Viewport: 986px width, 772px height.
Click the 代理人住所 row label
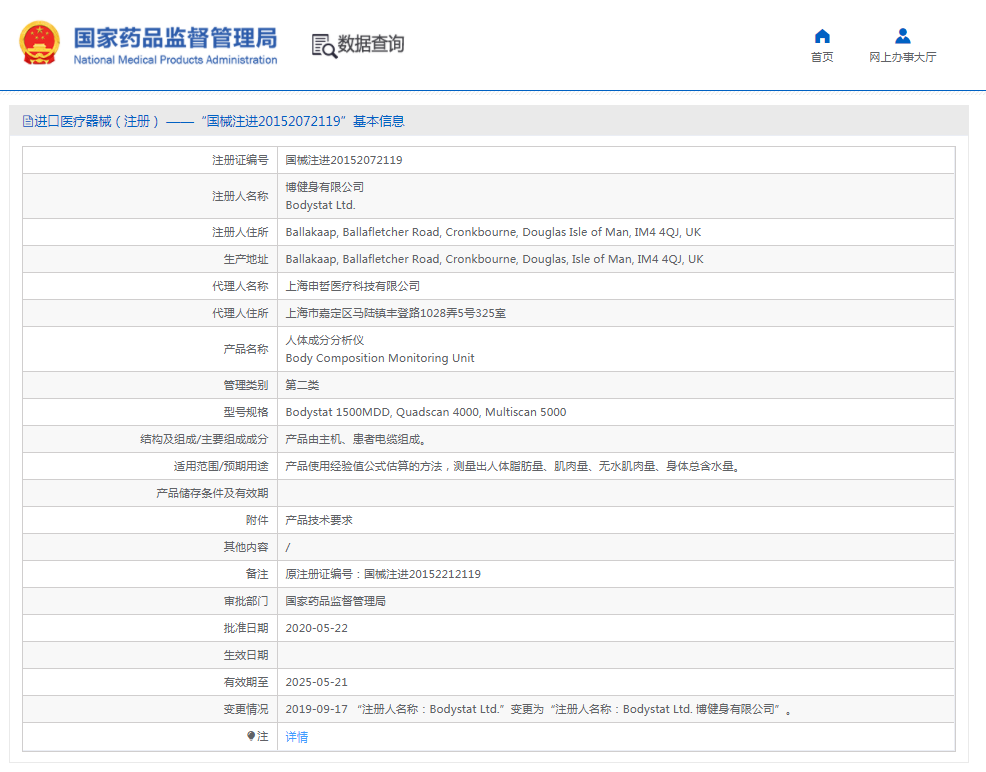click(x=240, y=313)
